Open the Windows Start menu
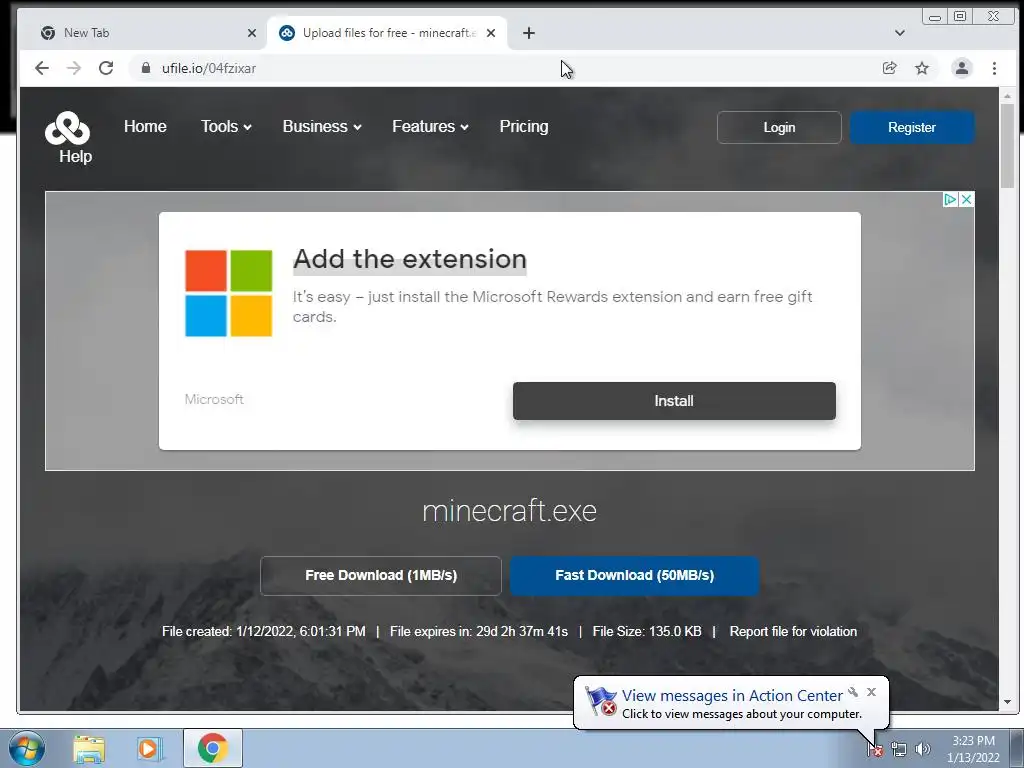The image size is (1024, 768). pos(27,748)
